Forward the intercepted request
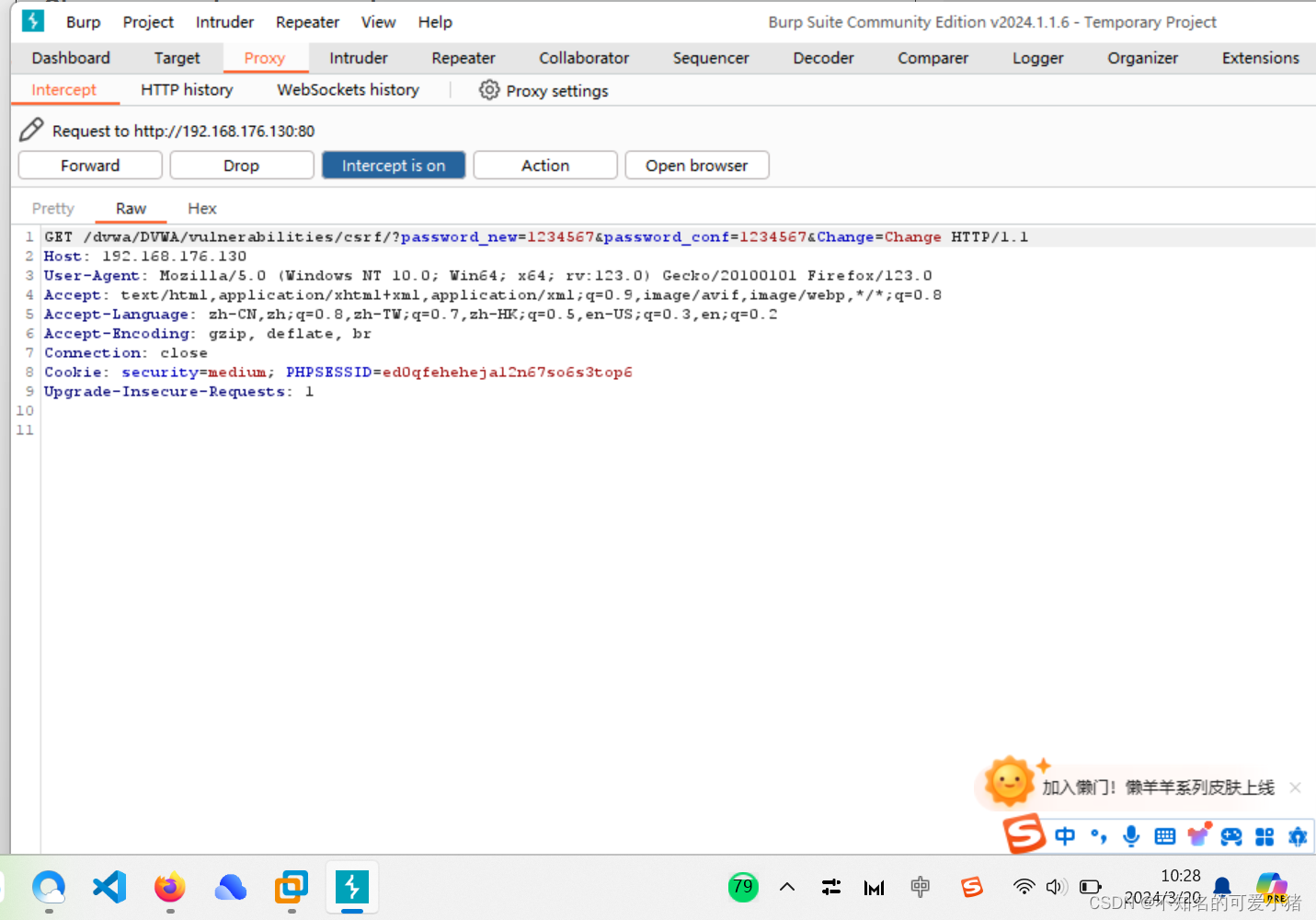Viewport: 1316px width, 920px height. pos(90,166)
